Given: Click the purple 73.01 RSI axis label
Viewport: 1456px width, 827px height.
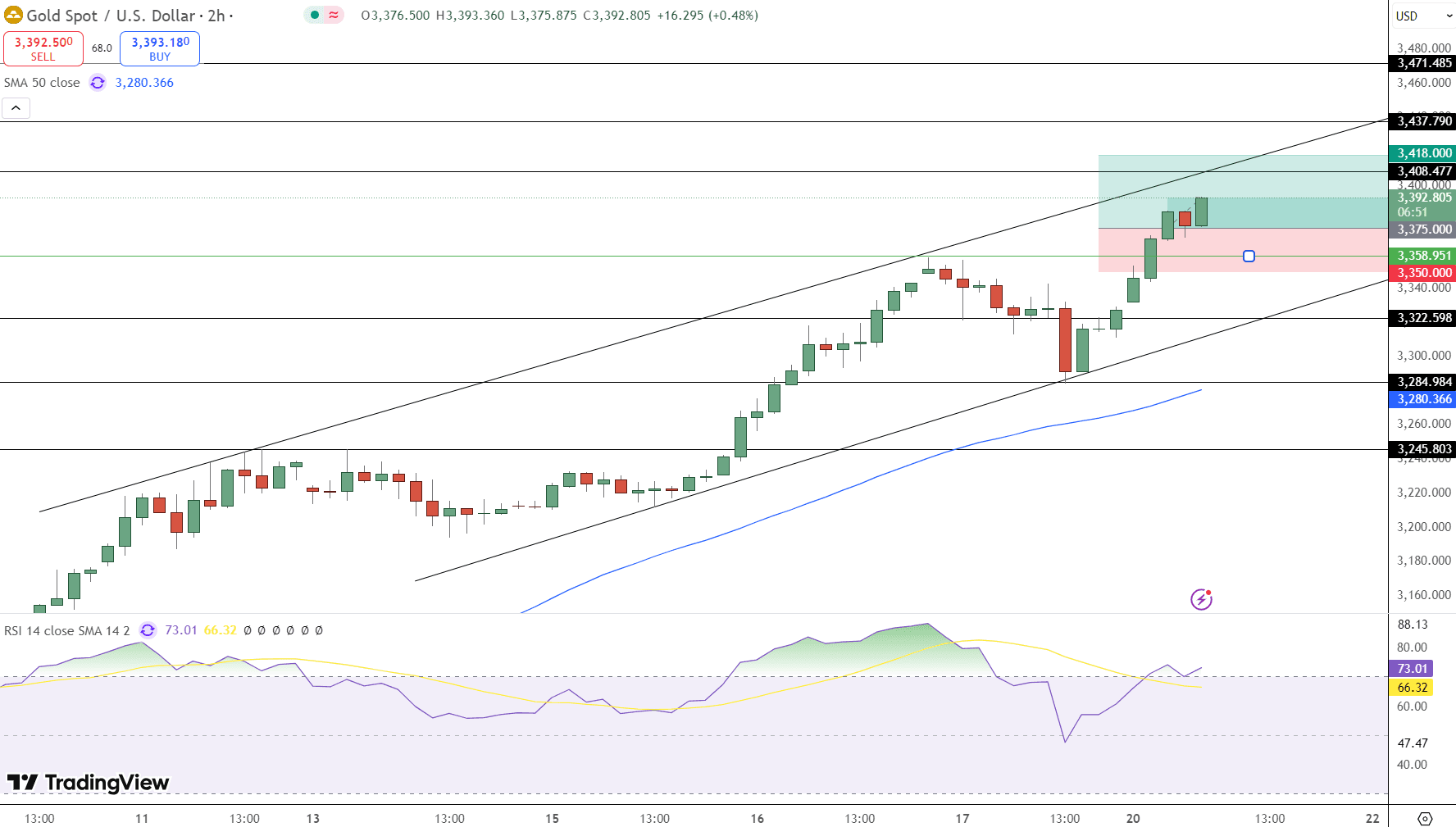Looking at the screenshot, I should (1411, 669).
